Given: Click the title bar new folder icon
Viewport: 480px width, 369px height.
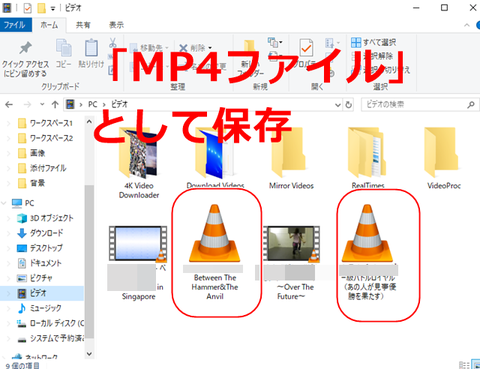Looking at the screenshot, I should pos(41,8).
